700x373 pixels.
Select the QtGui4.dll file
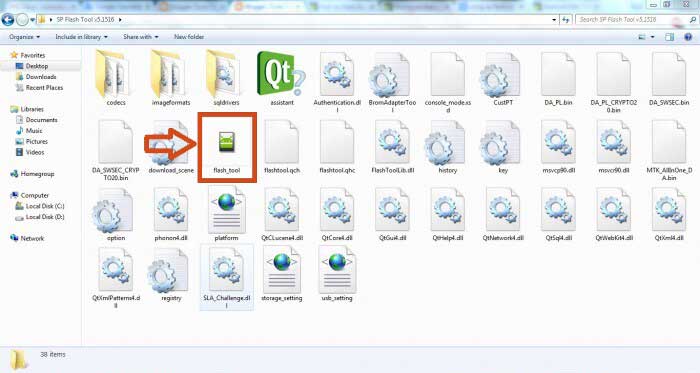(x=392, y=215)
